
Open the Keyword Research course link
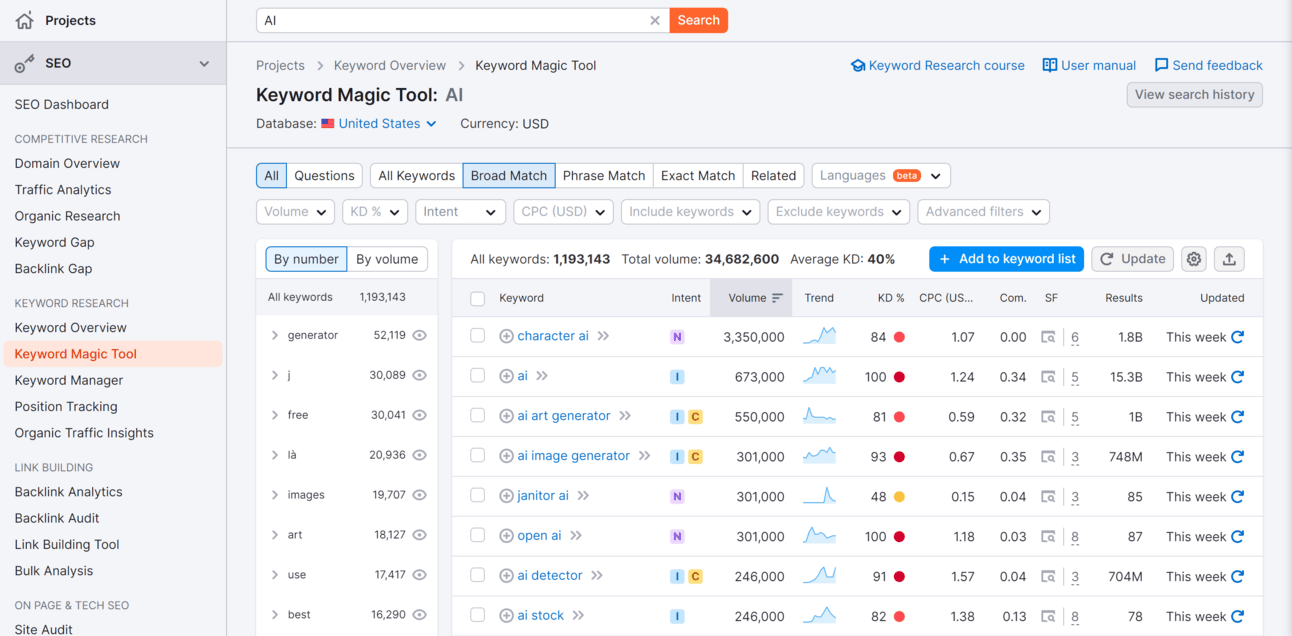click(937, 65)
